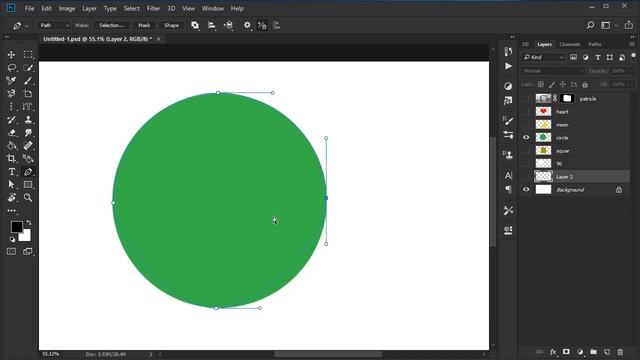Image resolution: width=640 pixels, height=360 pixels.
Task: Click the foreground black color swatch
Action: [16, 227]
